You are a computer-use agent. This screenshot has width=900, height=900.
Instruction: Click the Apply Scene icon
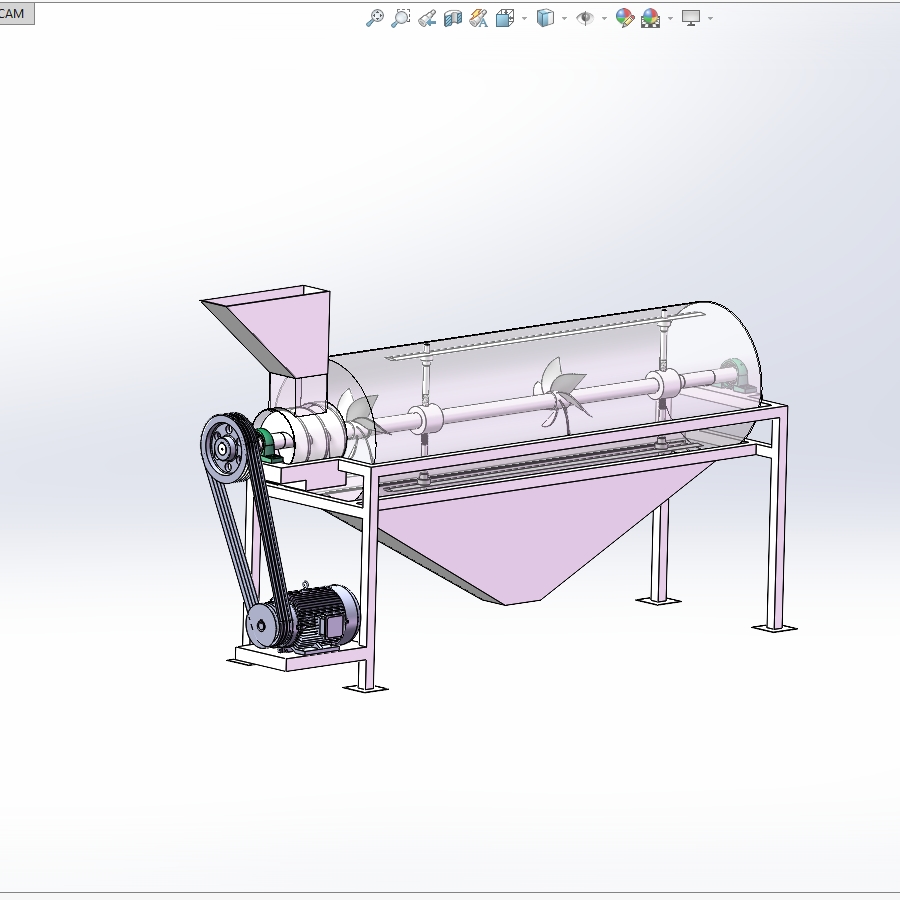tap(651, 18)
